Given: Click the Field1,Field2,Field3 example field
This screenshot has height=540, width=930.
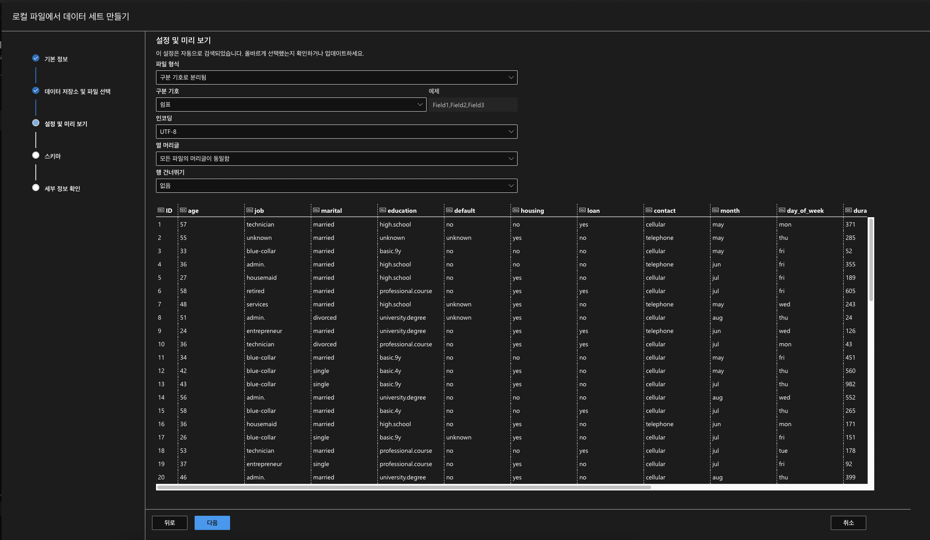Looking at the screenshot, I should tap(473, 104).
